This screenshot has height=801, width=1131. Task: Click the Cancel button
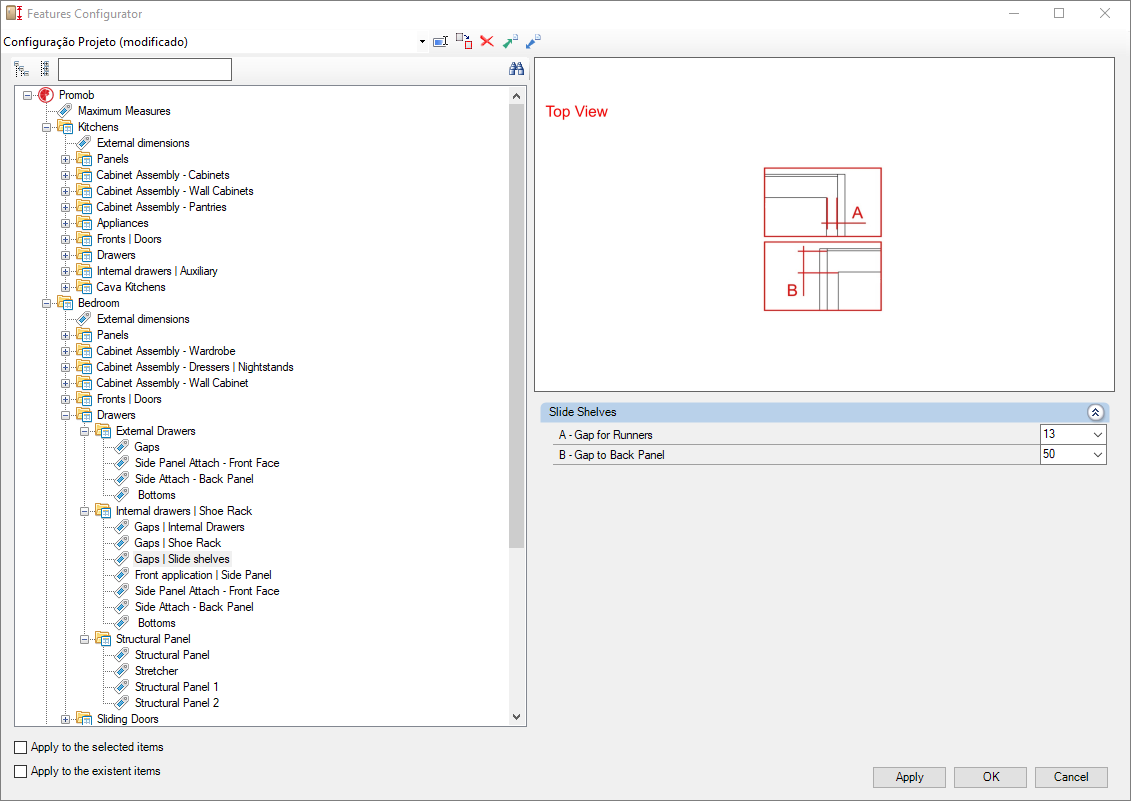click(x=1070, y=777)
